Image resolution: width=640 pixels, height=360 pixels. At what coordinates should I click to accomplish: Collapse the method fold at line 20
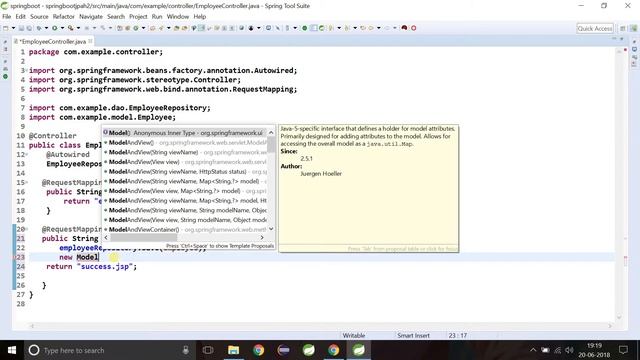(x=27, y=229)
